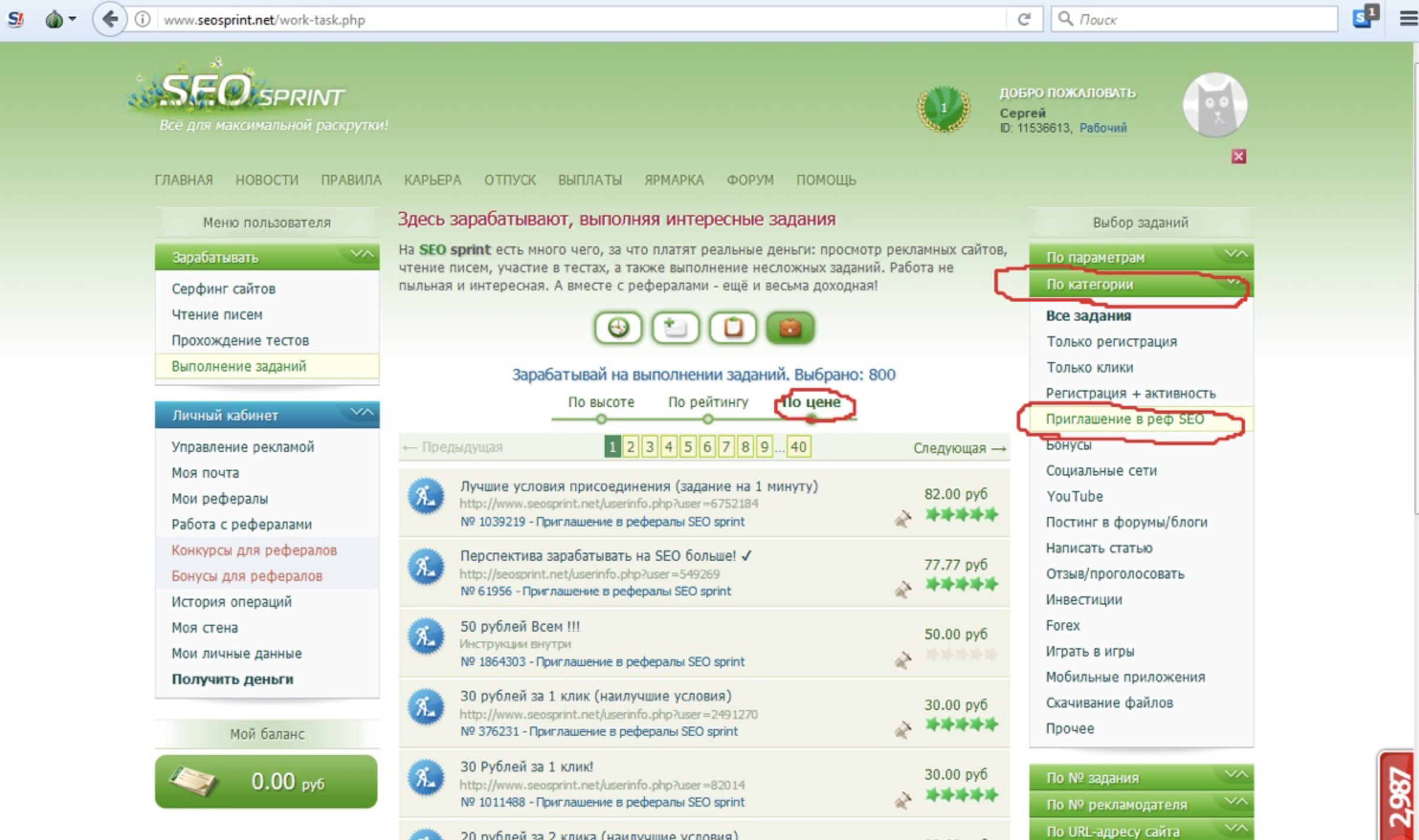1419x840 pixels.
Task: Open Мои рефералы link
Action: tap(220, 499)
